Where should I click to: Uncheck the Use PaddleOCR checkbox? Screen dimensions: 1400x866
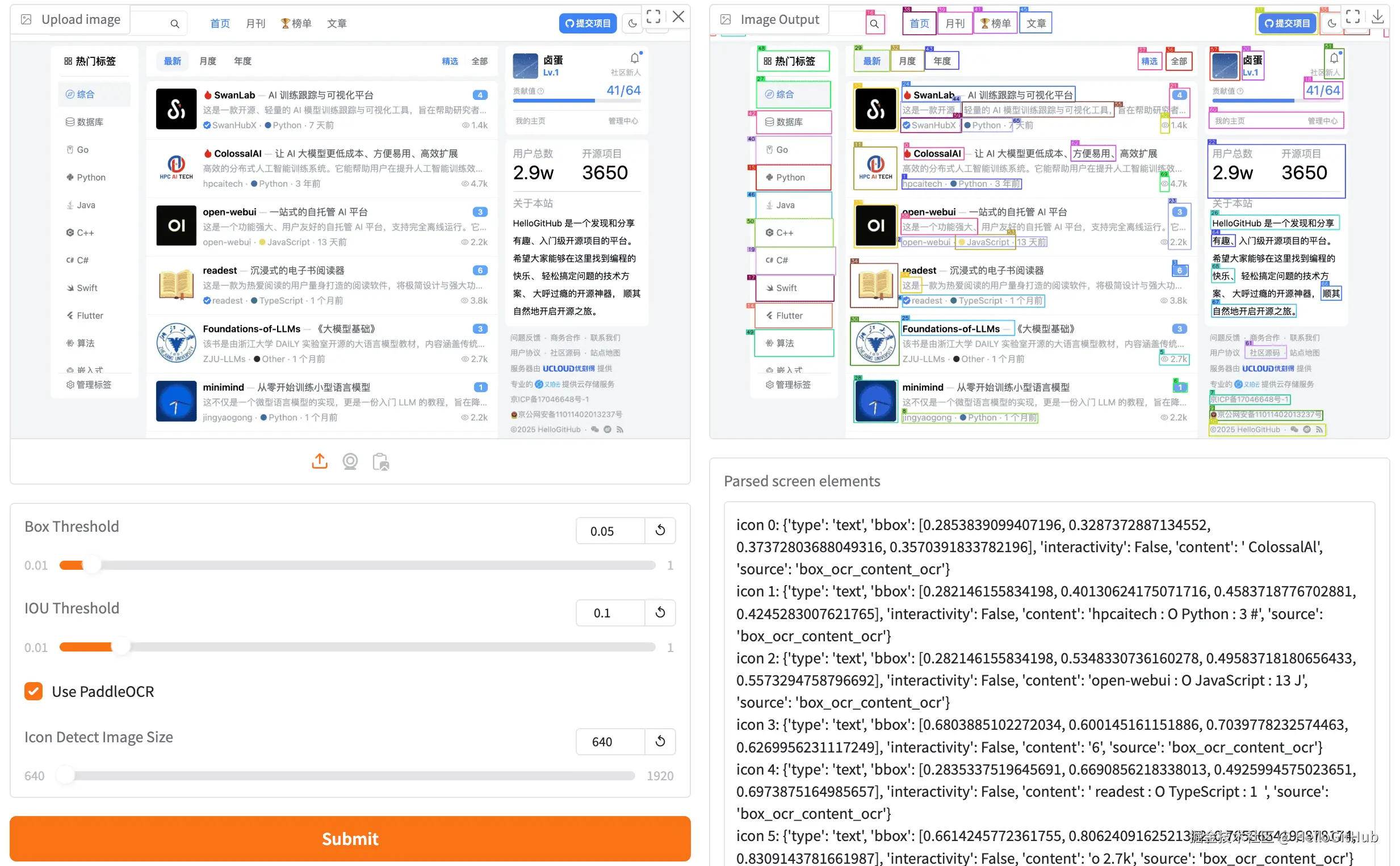coord(34,691)
